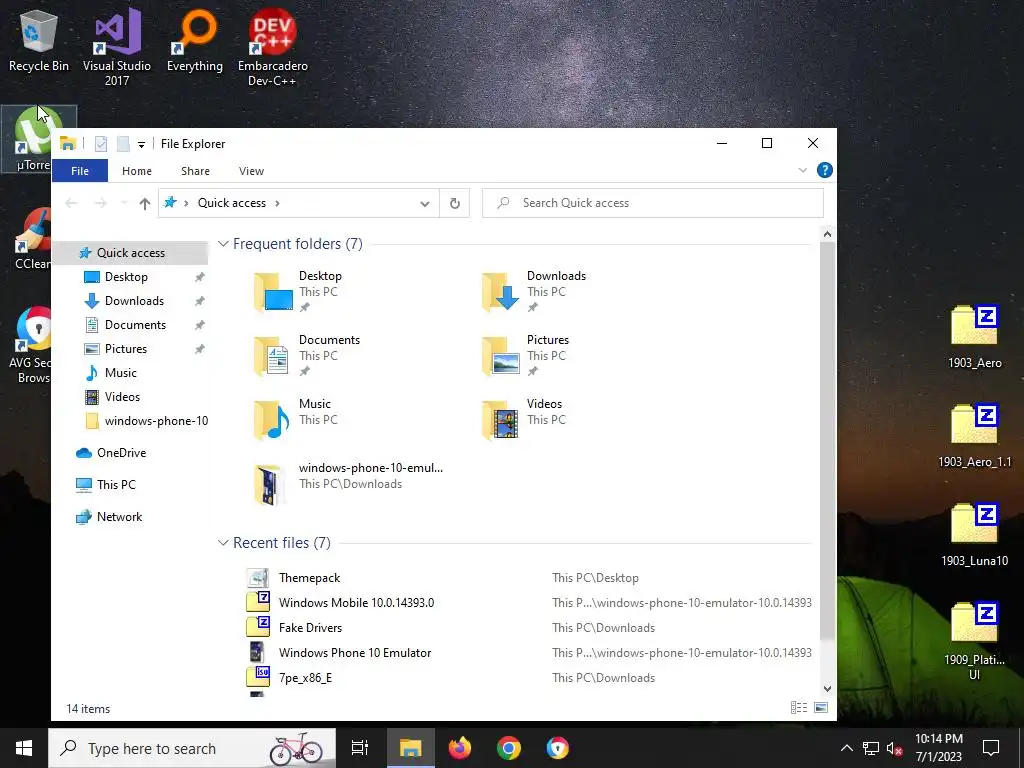
Task: Open Customize Quick Access Toolbar dropdown
Action: coord(141,145)
